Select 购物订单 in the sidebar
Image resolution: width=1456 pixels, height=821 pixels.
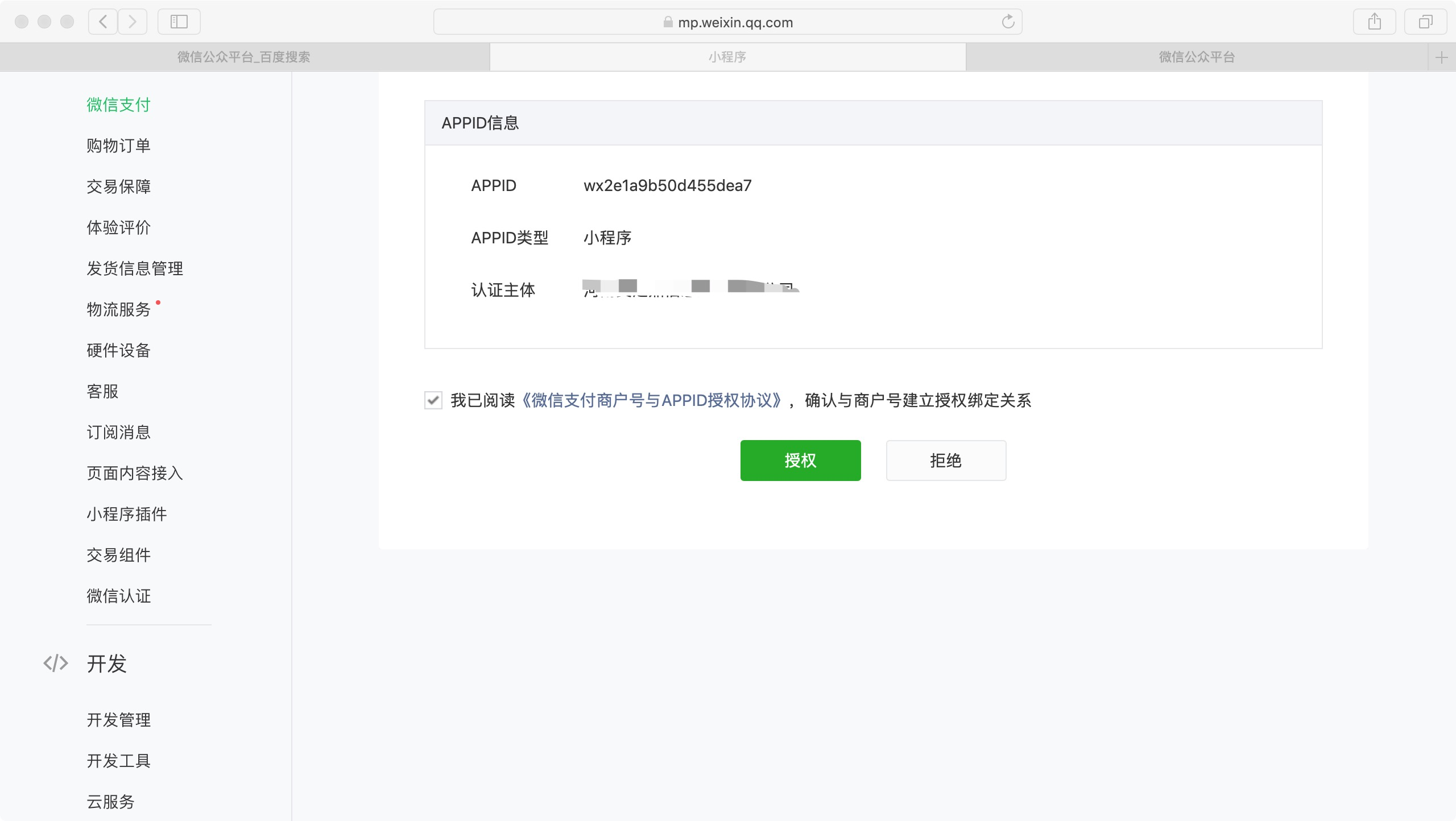click(x=118, y=146)
